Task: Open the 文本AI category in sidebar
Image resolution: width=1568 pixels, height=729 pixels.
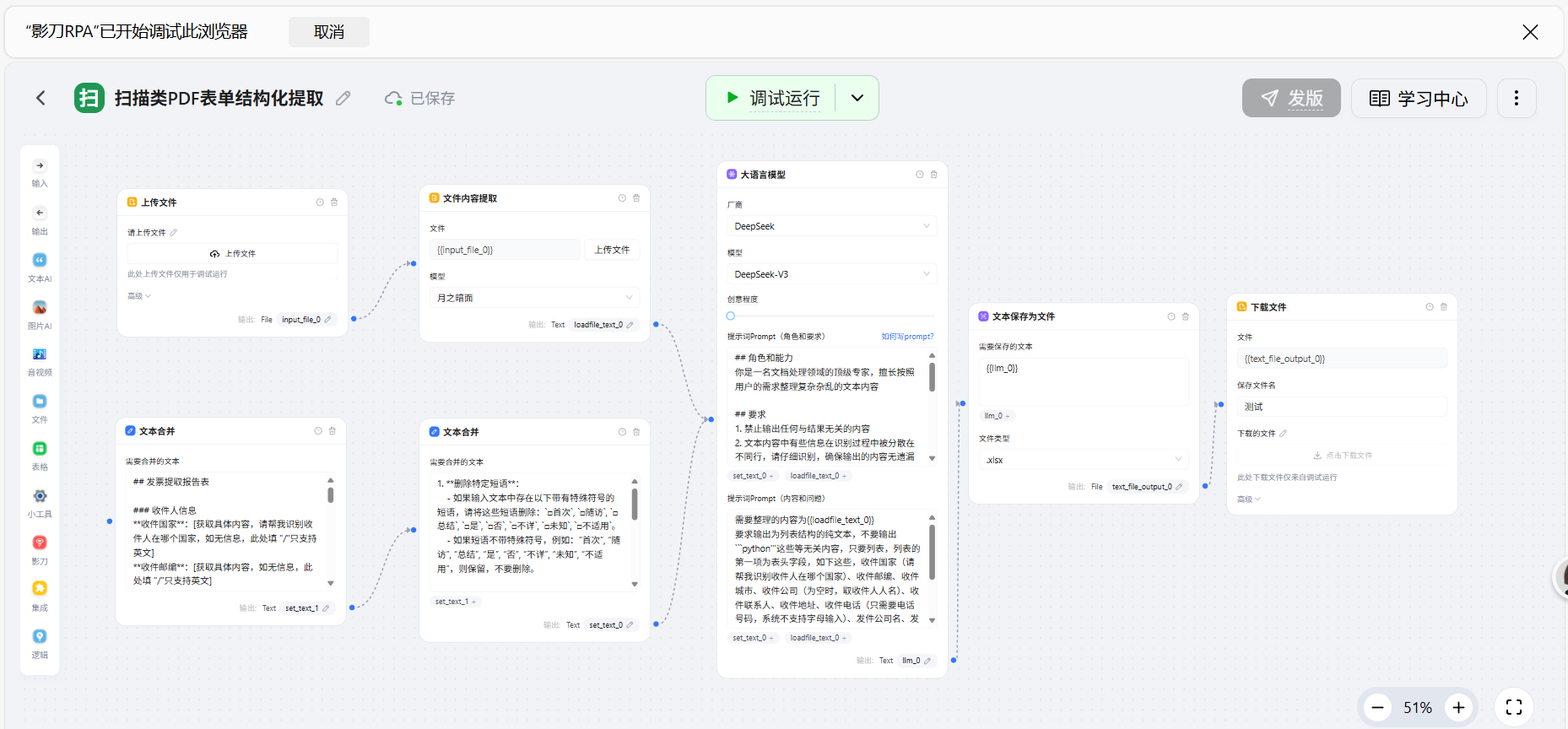Action: (x=40, y=261)
